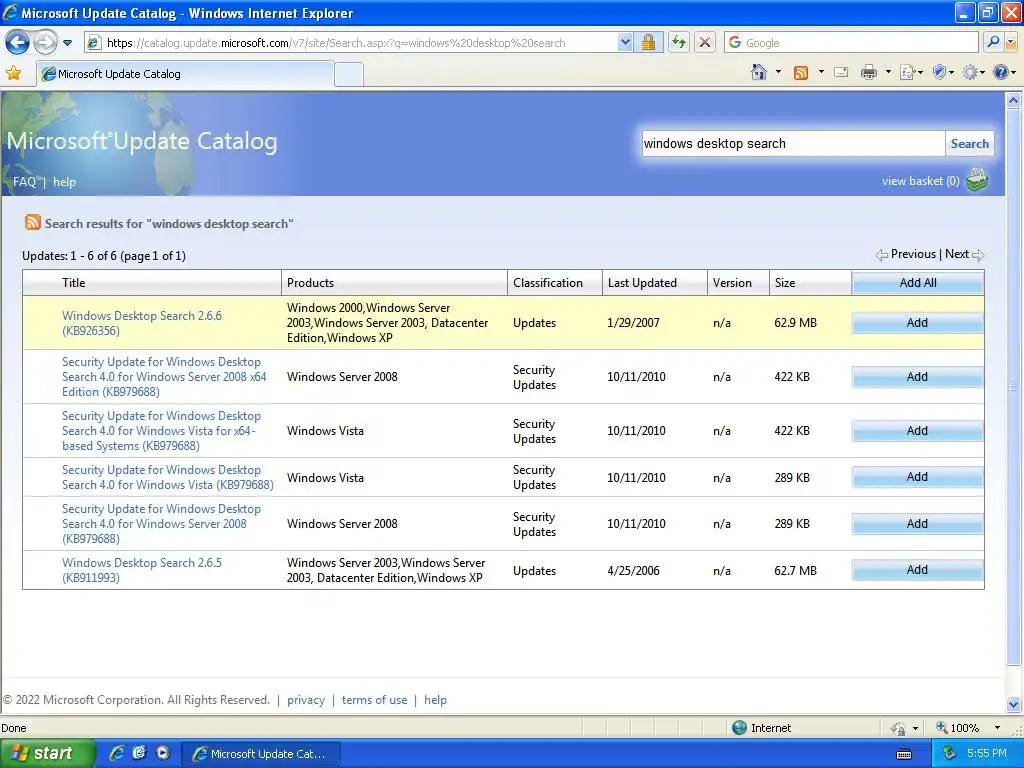The image size is (1024, 768).
Task: Click the Refresh page icon
Action: tap(679, 43)
